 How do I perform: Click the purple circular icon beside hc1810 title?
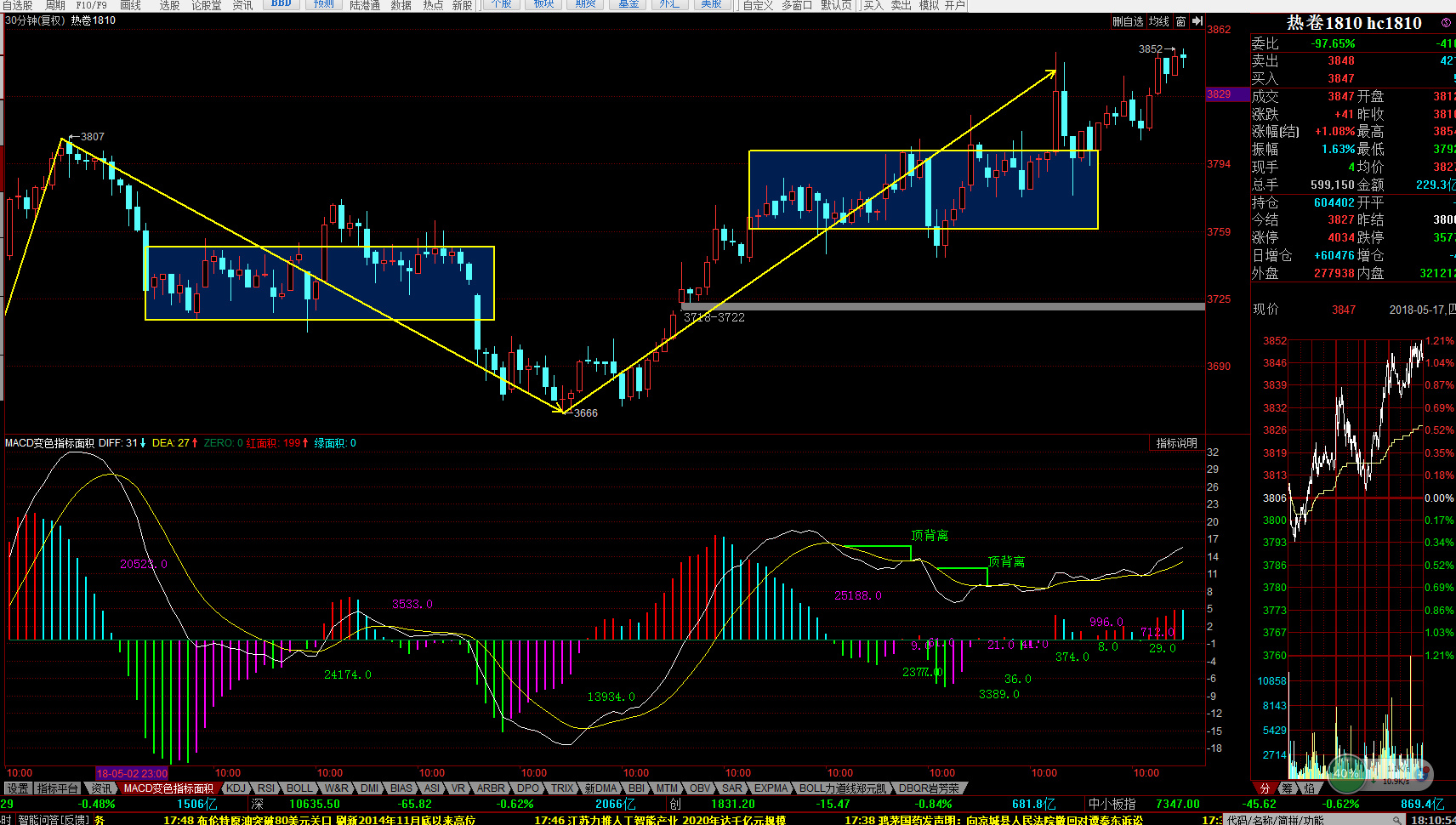1446,23
